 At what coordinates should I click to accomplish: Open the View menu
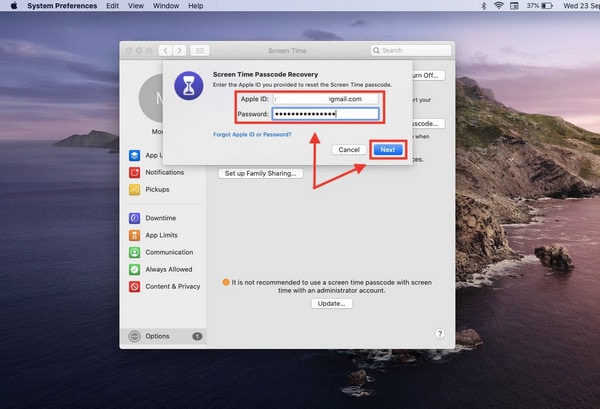pyautogui.click(x=136, y=6)
